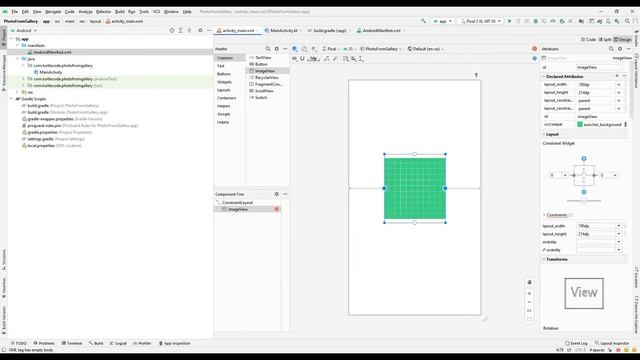Switch the editor to Design view

[622, 40]
